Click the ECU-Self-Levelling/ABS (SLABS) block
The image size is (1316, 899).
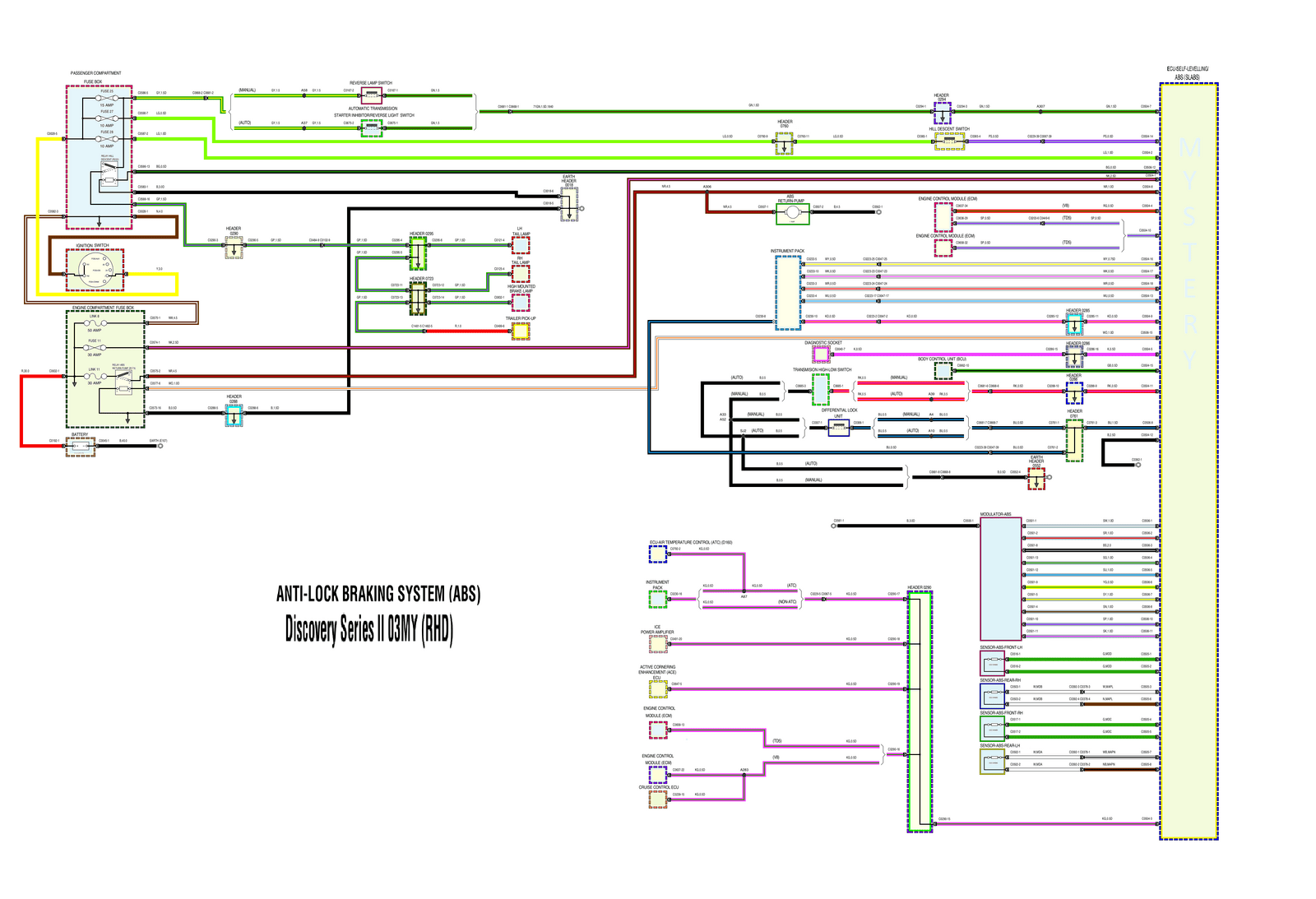1189,461
